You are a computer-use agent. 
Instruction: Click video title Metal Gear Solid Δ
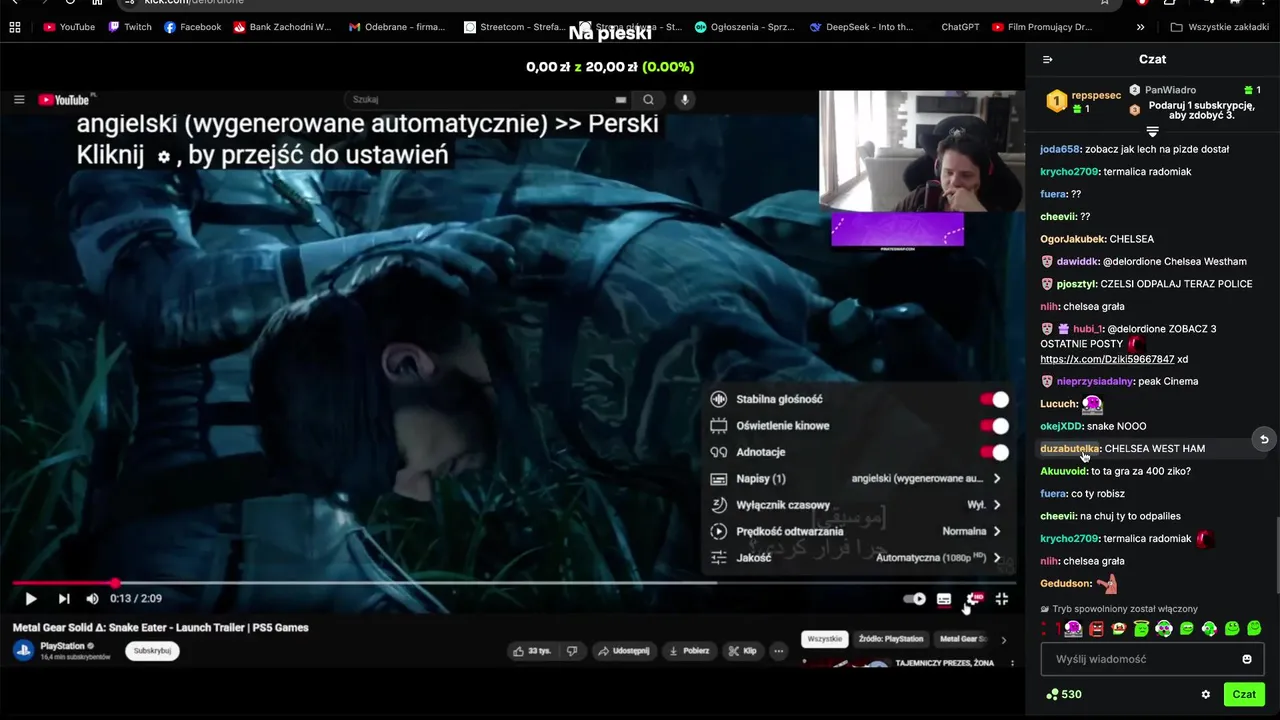click(160, 628)
